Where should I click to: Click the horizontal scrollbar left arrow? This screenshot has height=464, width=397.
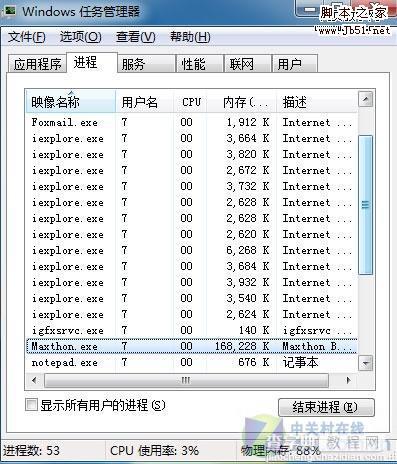[34, 380]
